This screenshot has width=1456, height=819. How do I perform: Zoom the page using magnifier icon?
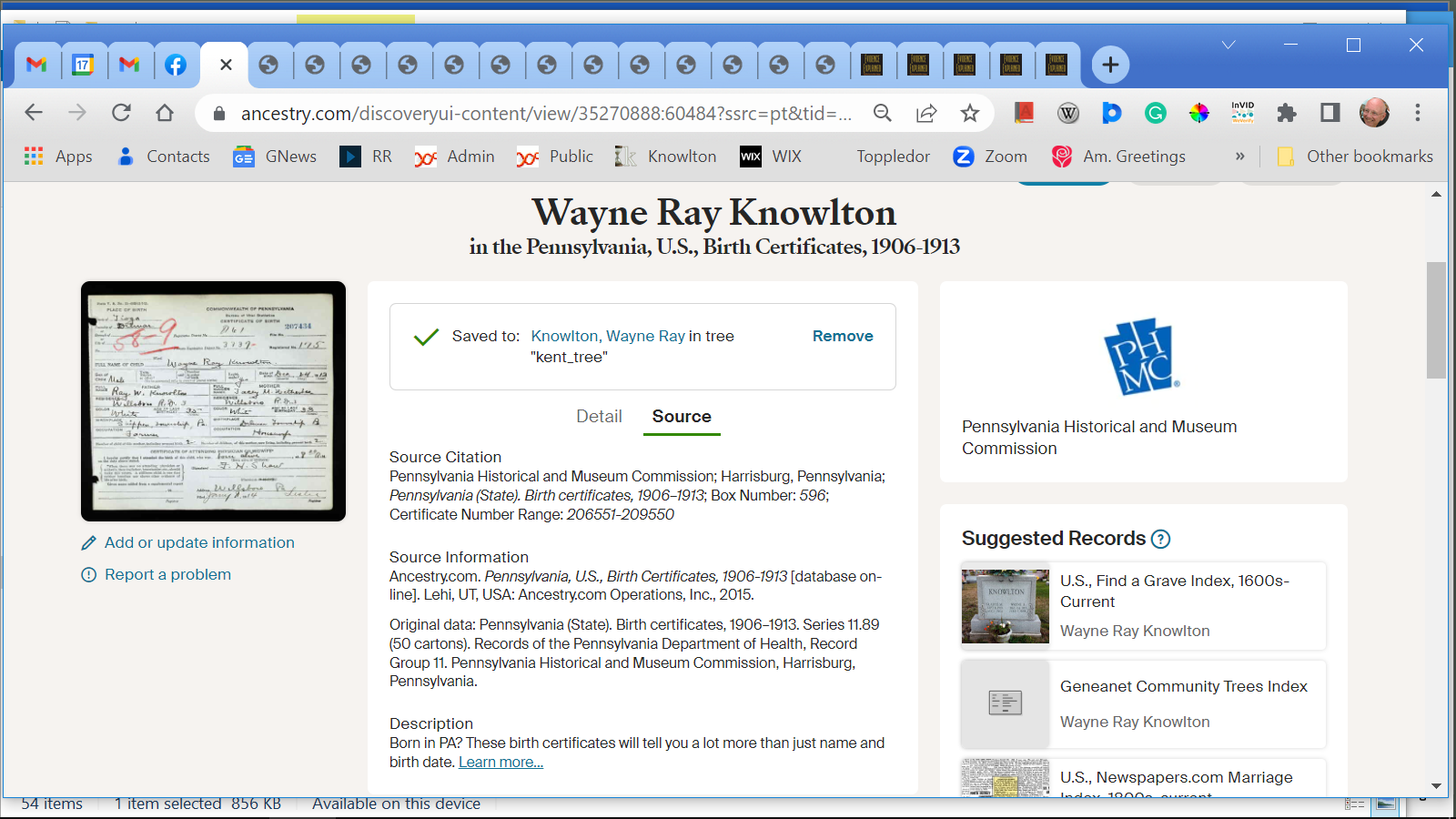click(883, 113)
